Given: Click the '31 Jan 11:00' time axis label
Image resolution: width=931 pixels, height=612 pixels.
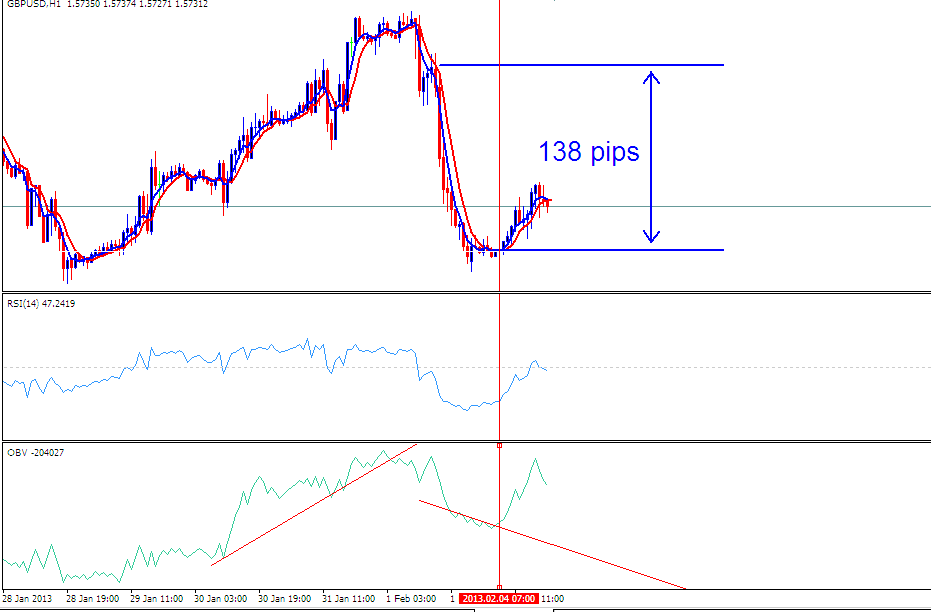Looking at the screenshot, I should click(349, 598).
